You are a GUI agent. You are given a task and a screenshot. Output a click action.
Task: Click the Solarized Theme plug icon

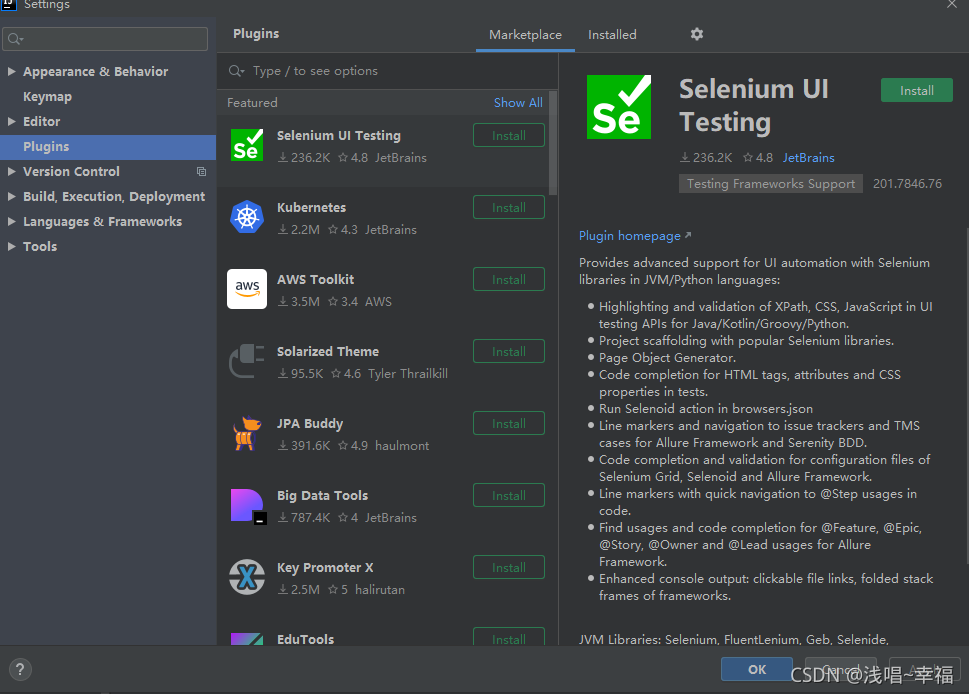point(246,361)
